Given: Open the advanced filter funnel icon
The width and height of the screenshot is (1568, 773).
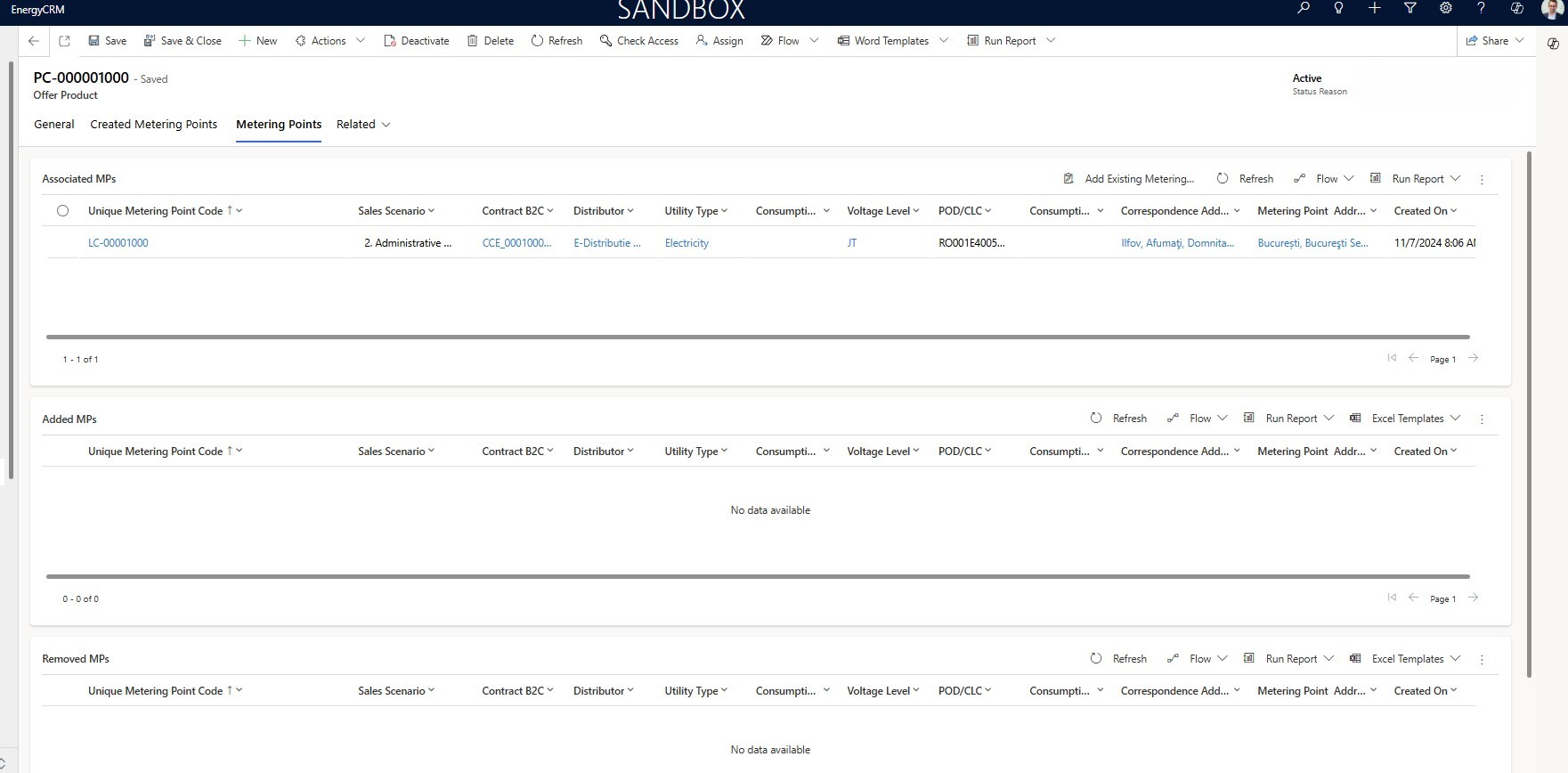Looking at the screenshot, I should pyautogui.click(x=1410, y=8).
